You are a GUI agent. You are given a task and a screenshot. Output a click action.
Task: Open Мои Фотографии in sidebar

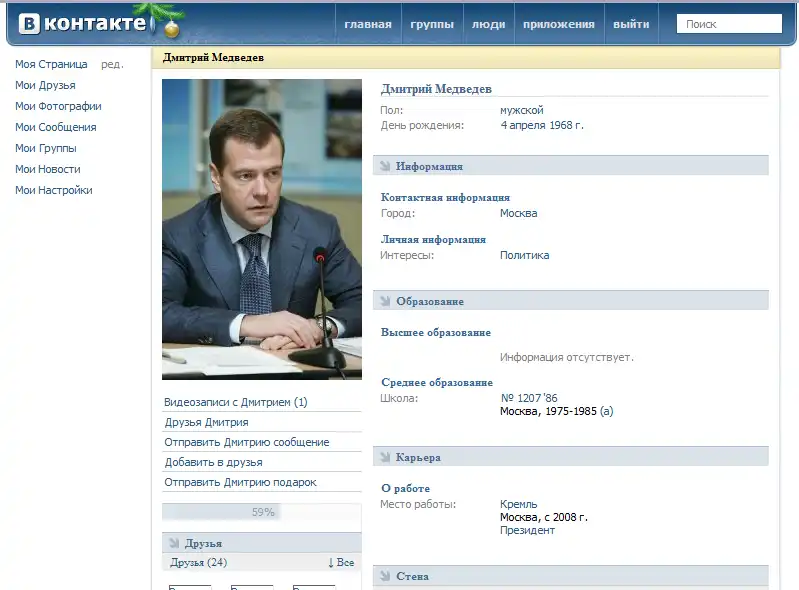click(x=58, y=106)
